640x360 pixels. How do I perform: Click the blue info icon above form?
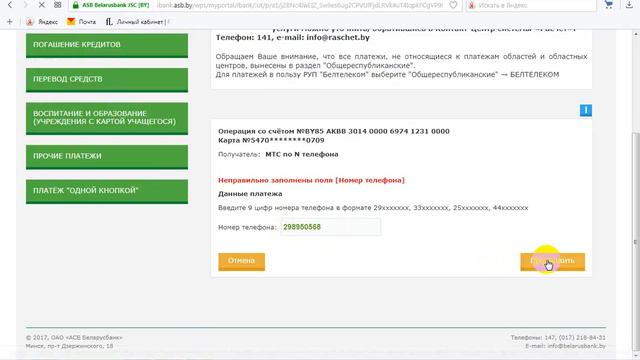click(x=586, y=110)
